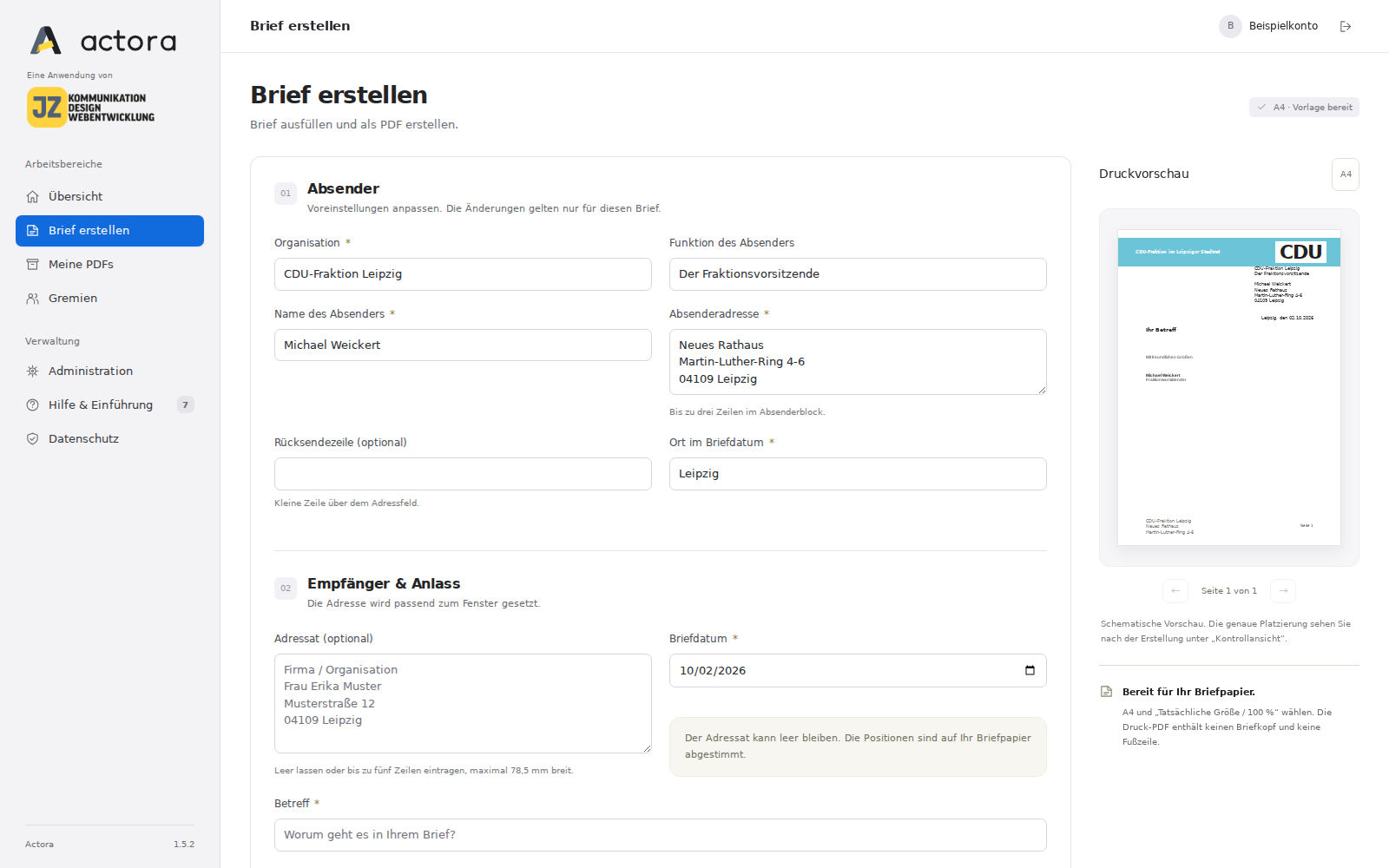The width and height of the screenshot is (1389, 868).
Task: Click the version number 1.5.2
Action: [x=184, y=845]
